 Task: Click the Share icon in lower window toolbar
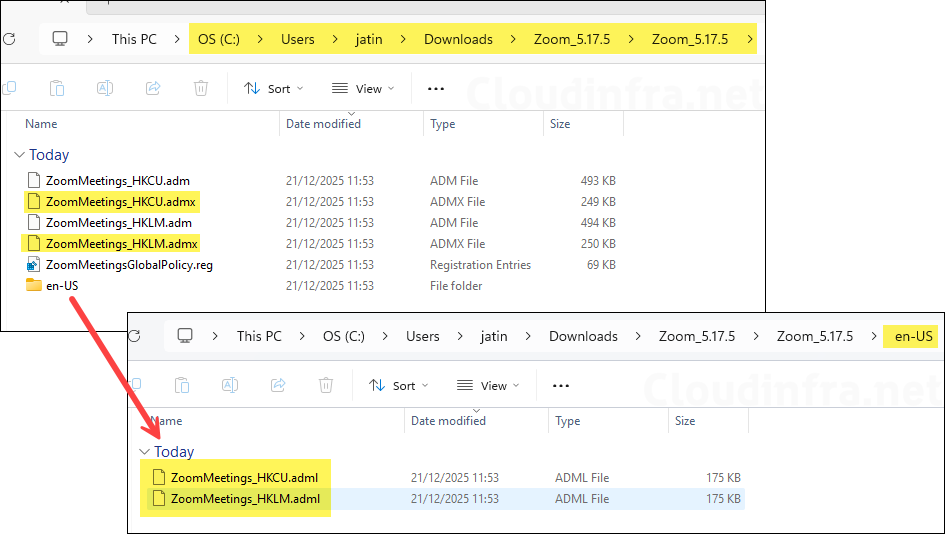[x=278, y=385]
